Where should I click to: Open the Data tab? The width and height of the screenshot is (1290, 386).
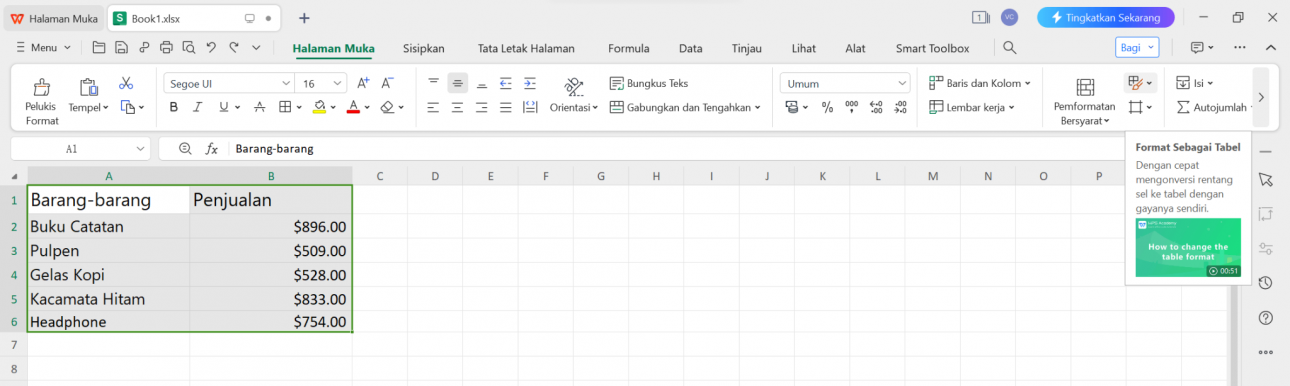point(690,48)
